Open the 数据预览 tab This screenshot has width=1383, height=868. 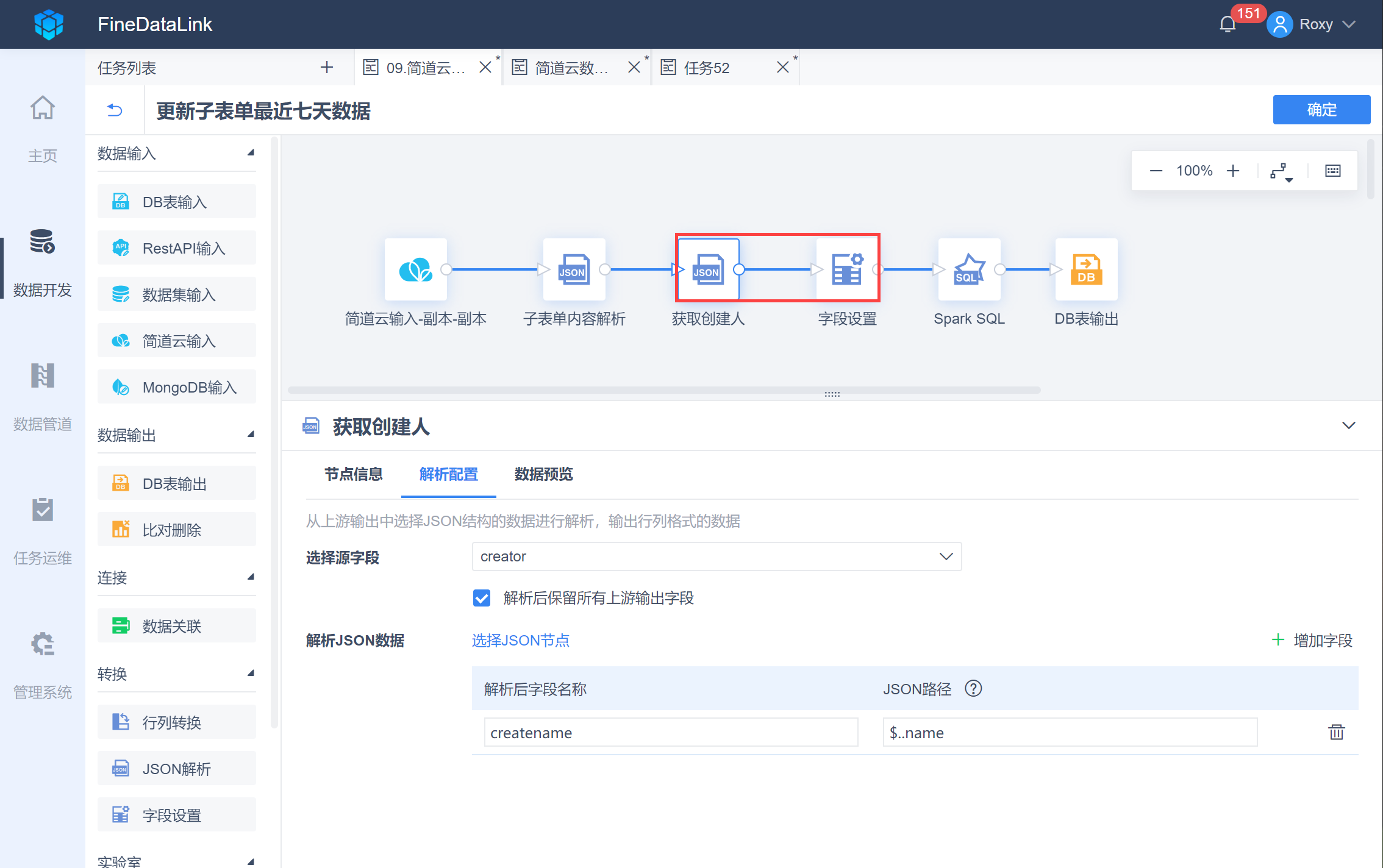coord(544,474)
